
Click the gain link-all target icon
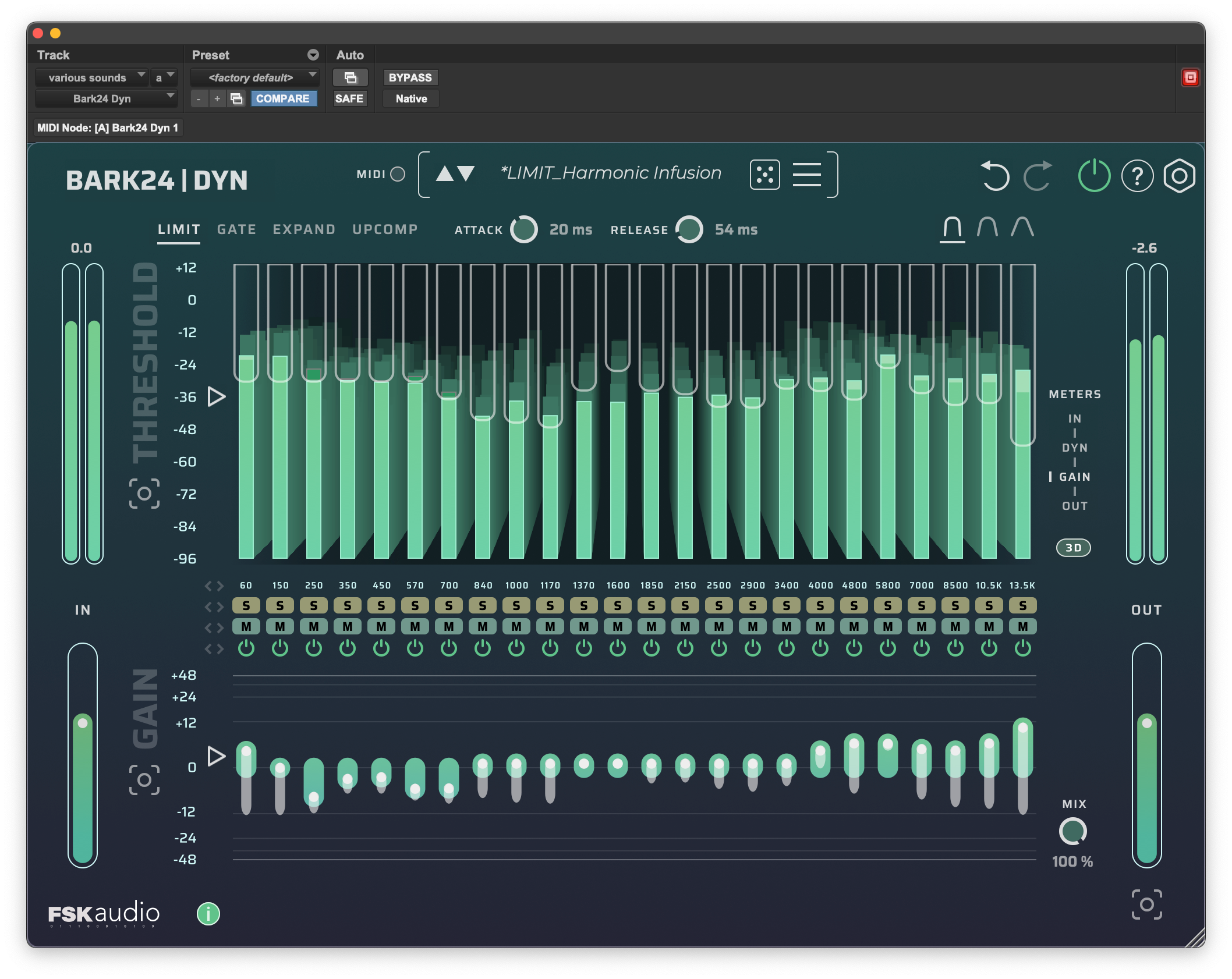[x=144, y=780]
